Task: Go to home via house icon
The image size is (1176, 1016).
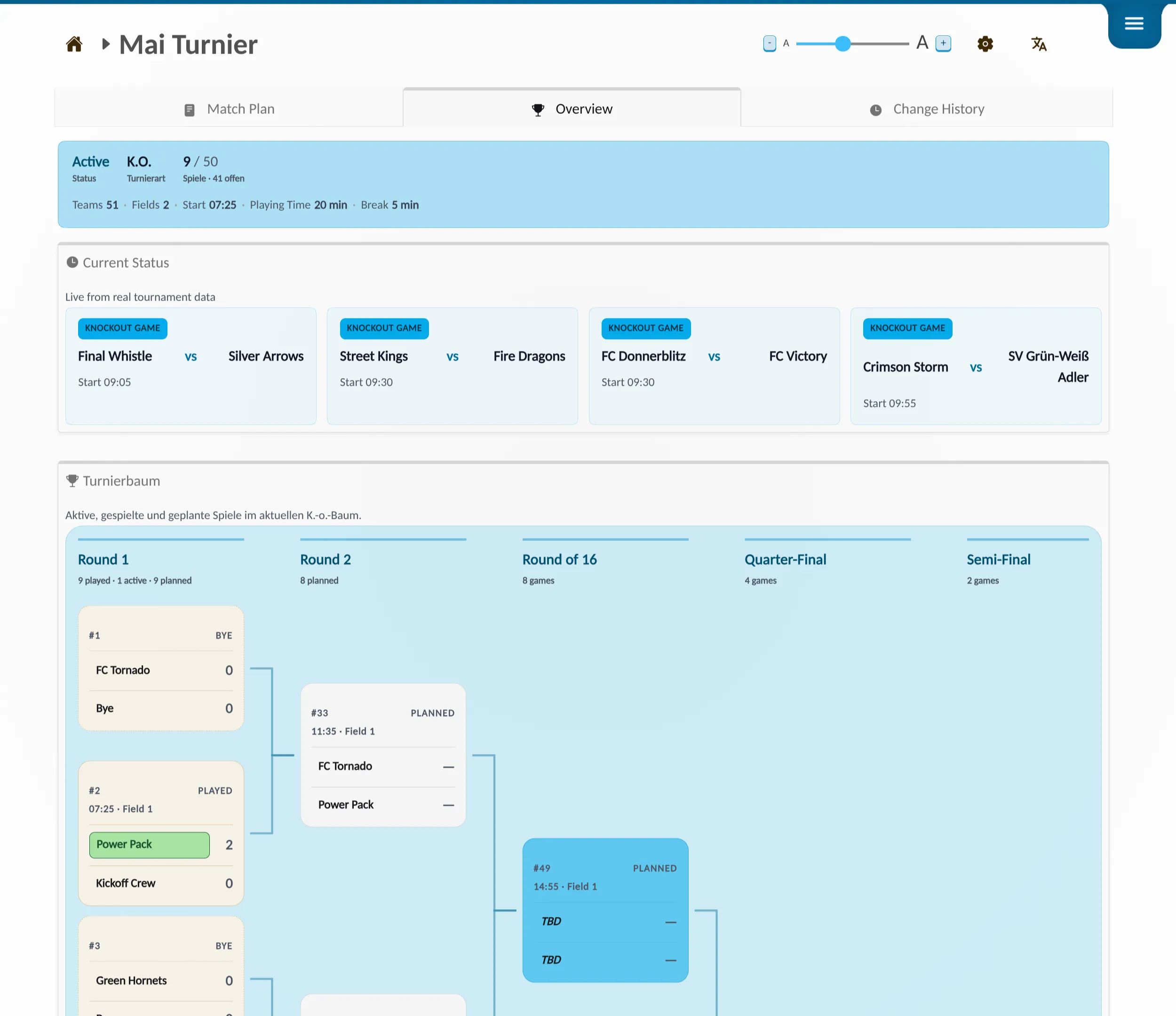Action: tap(74, 44)
